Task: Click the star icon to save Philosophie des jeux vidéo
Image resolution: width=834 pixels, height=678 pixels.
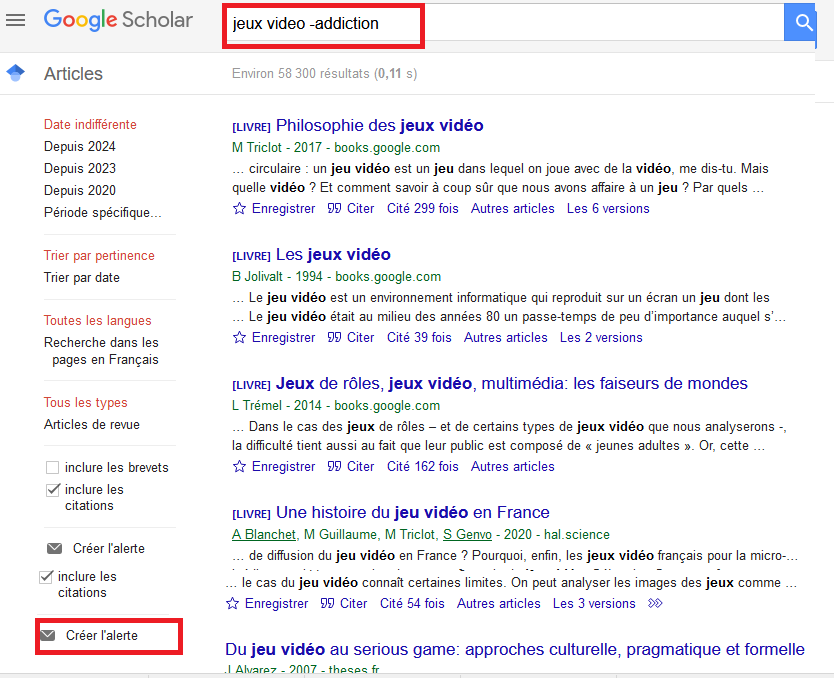Action: 239,209
